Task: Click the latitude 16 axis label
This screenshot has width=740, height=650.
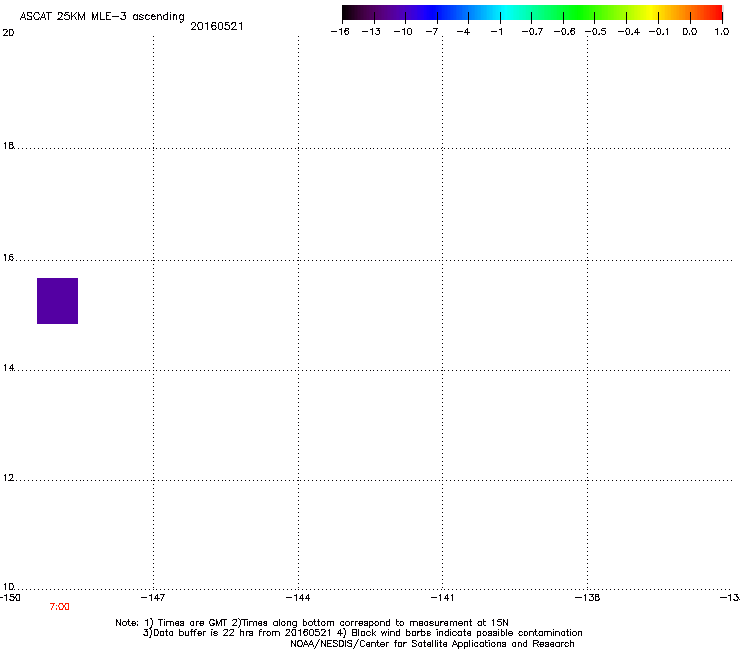Action: (x=8, y=257)
